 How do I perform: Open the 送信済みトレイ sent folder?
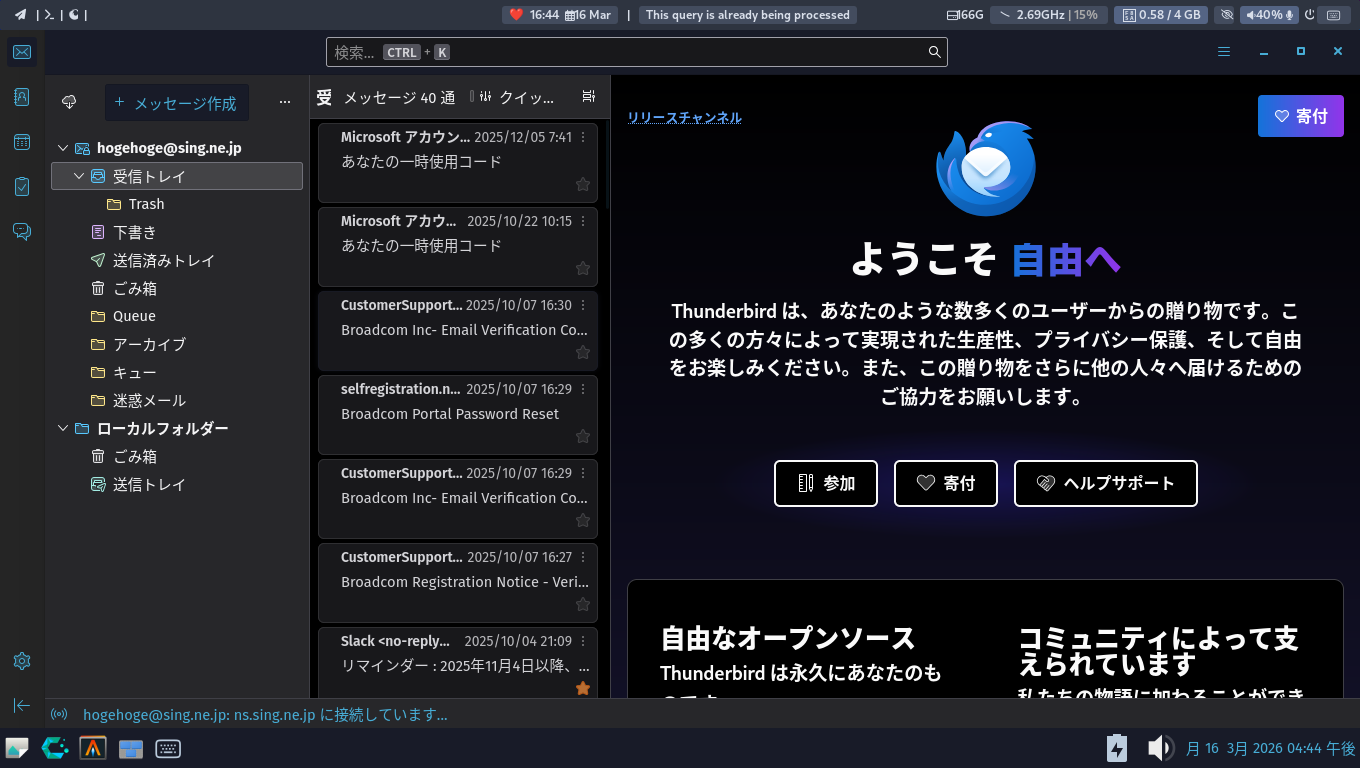tap(177, 260)
